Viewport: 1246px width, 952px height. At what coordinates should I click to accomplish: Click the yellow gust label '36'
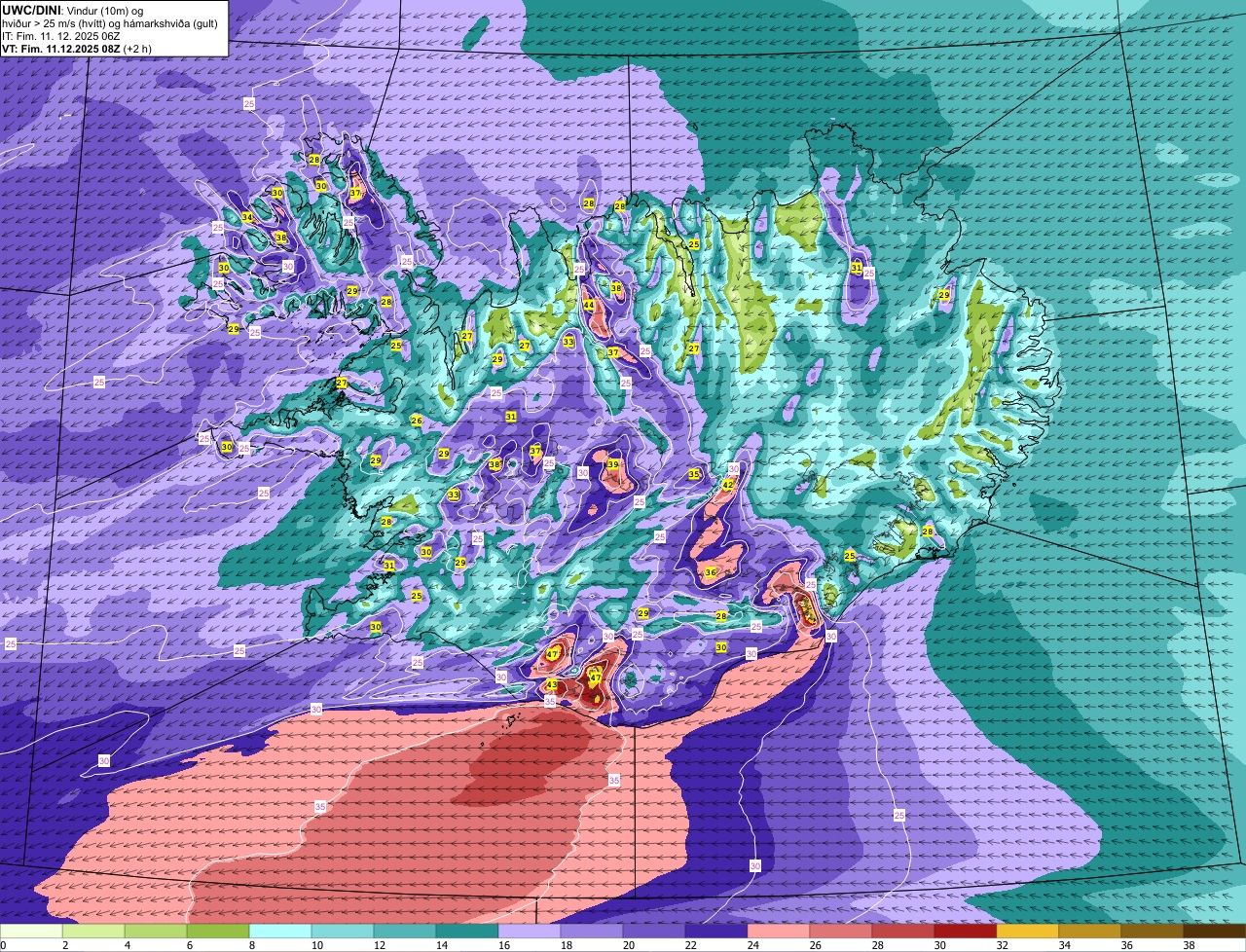click(x=711, y=572)
